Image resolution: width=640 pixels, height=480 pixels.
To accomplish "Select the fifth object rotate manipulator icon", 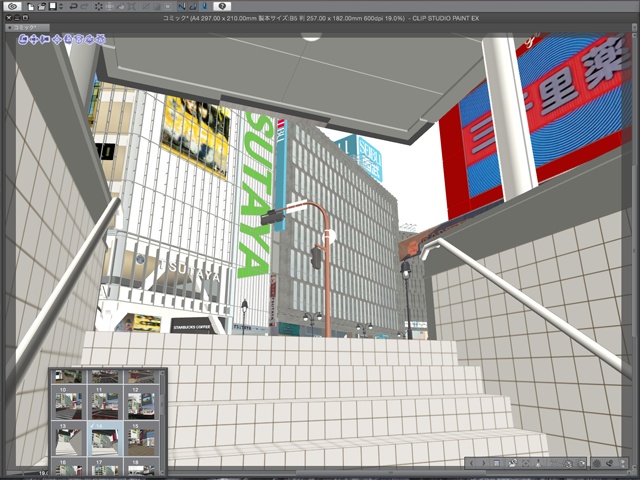I will click(x=68, y=39).
